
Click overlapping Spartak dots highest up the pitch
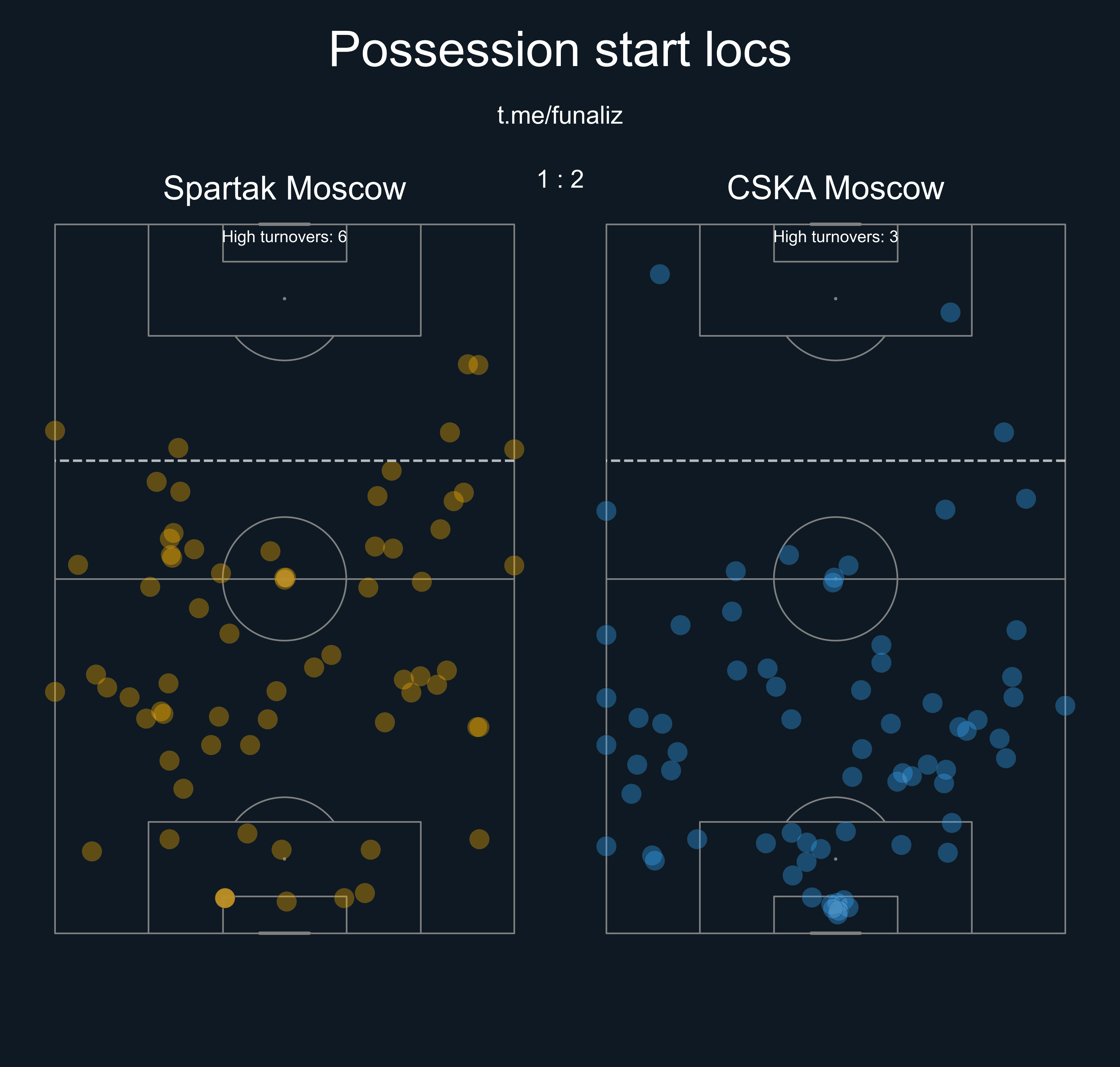coord(473,364)
